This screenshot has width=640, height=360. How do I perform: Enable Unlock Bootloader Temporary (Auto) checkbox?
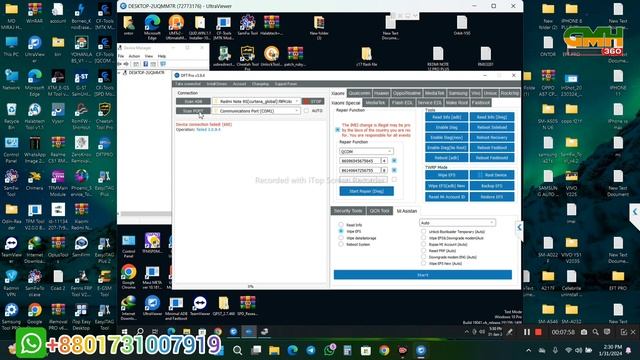click(x=423, y=231)
